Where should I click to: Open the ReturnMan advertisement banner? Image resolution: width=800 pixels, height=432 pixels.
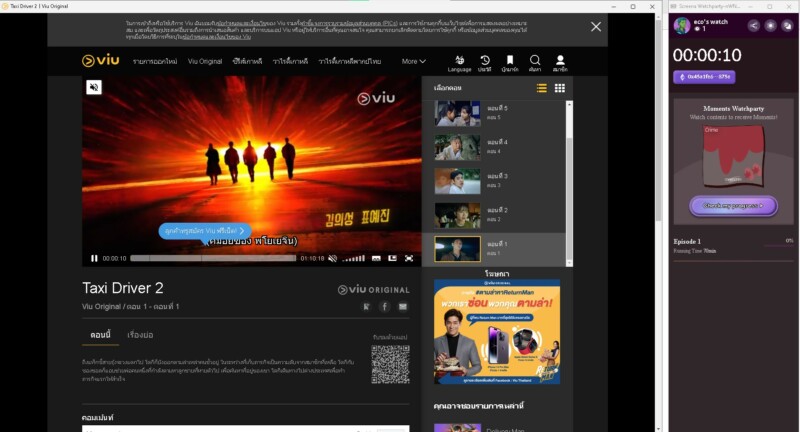(x=497, y=332)
